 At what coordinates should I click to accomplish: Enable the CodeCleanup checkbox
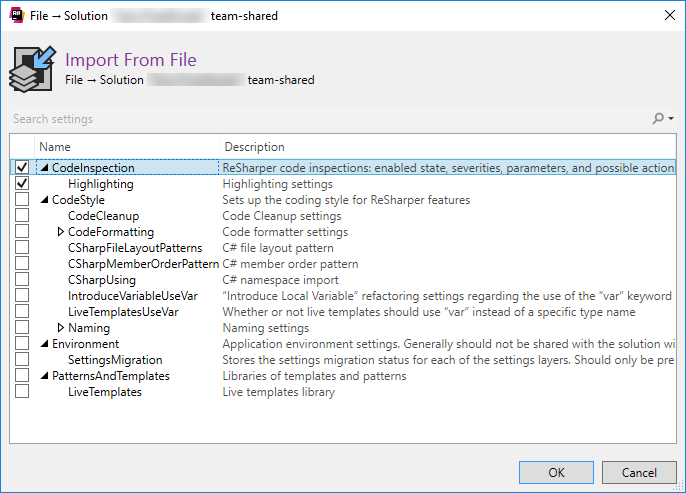pyautogui.click(x=22, y=215)
